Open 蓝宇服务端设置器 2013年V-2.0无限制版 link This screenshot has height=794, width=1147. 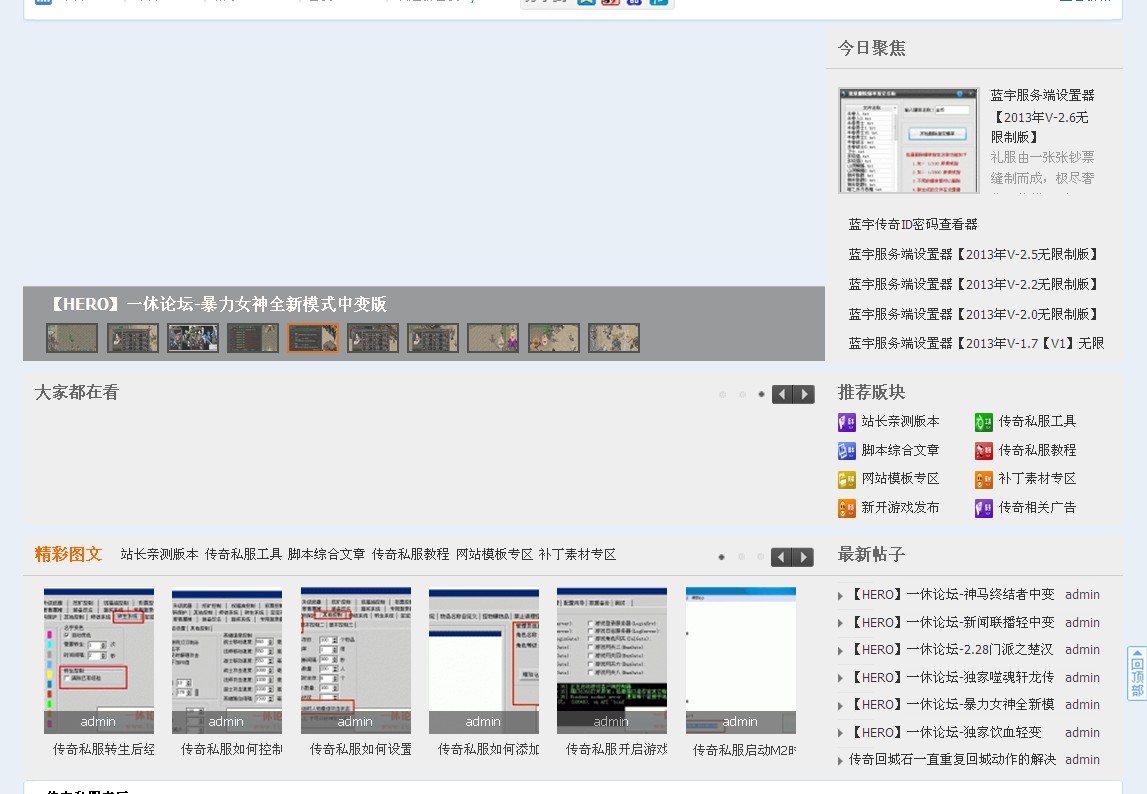(x=974, y=315)
